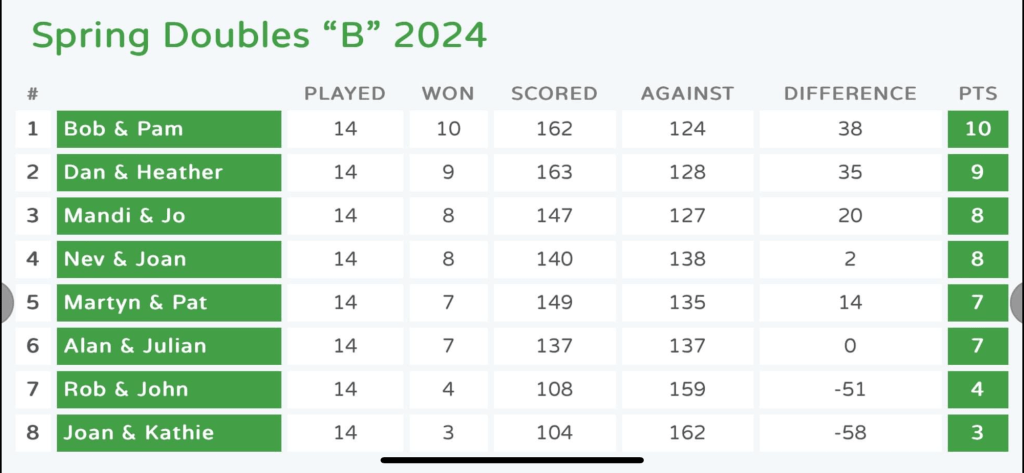
Task: Click the SCORED column header
Action: point(554,94)
